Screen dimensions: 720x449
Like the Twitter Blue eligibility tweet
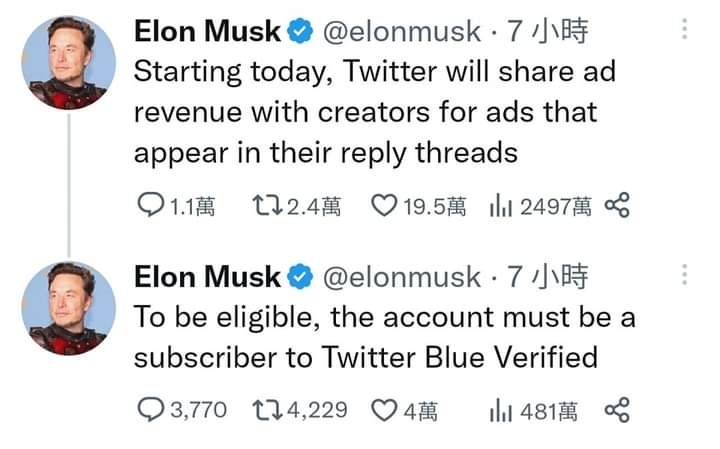[x=384, y=408]
